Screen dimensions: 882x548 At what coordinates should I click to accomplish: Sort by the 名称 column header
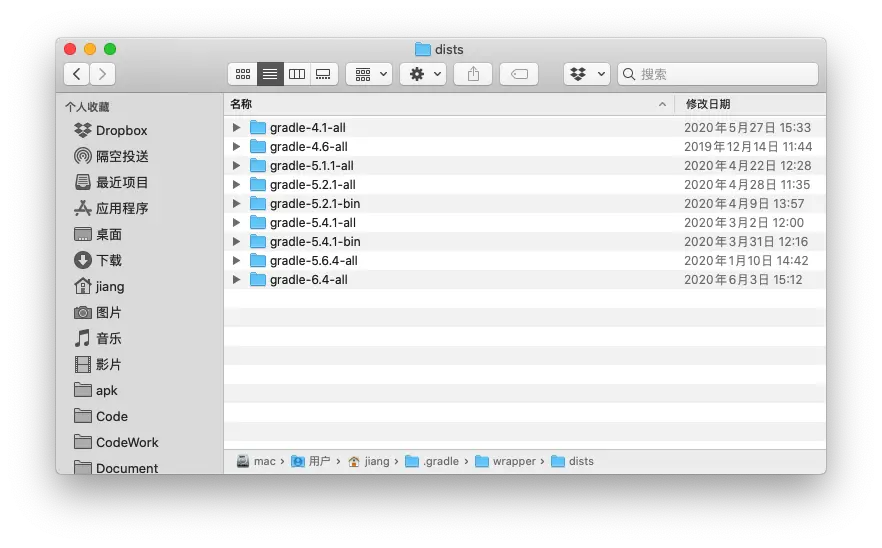coord(449,104)
